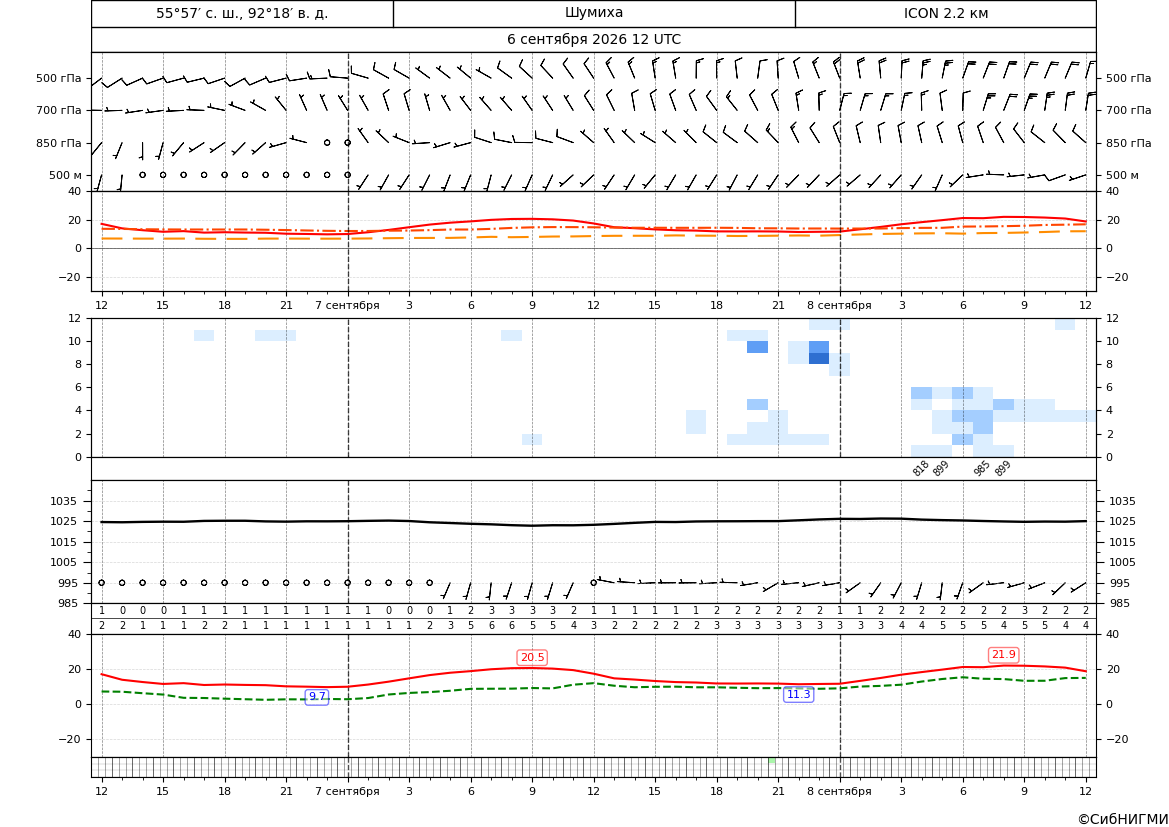The height and width of the screenshot is (827, 1169).
Task: Click the red 20.5 maximum temperature label
Action: click(x=532, y=658)
